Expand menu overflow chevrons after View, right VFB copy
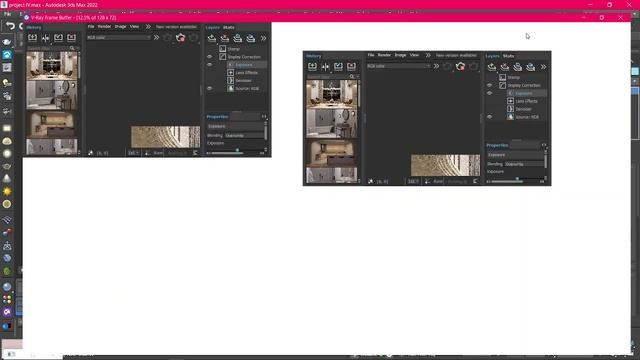 tap(428, 55)
